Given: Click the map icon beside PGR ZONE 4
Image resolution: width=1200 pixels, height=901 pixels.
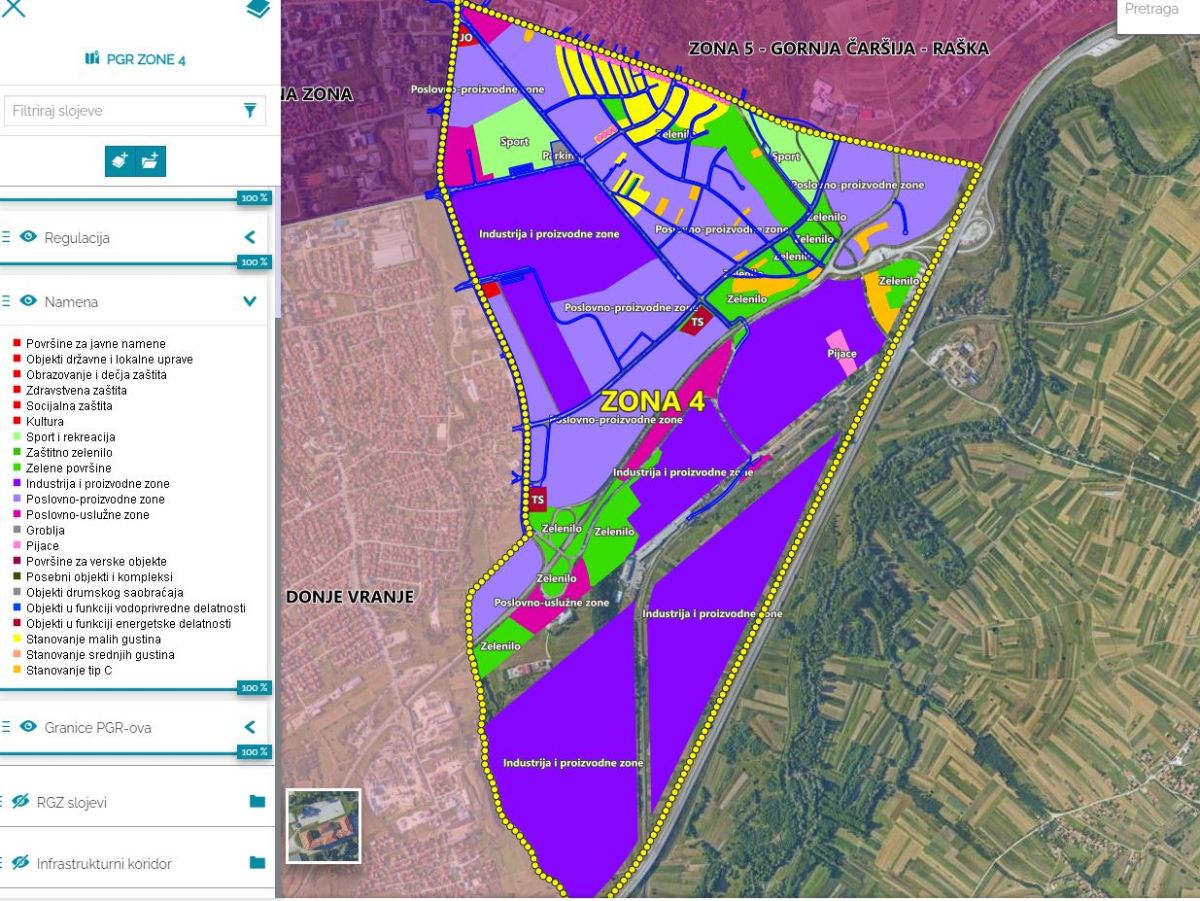Looking at the screenshot, I should 92,59.
